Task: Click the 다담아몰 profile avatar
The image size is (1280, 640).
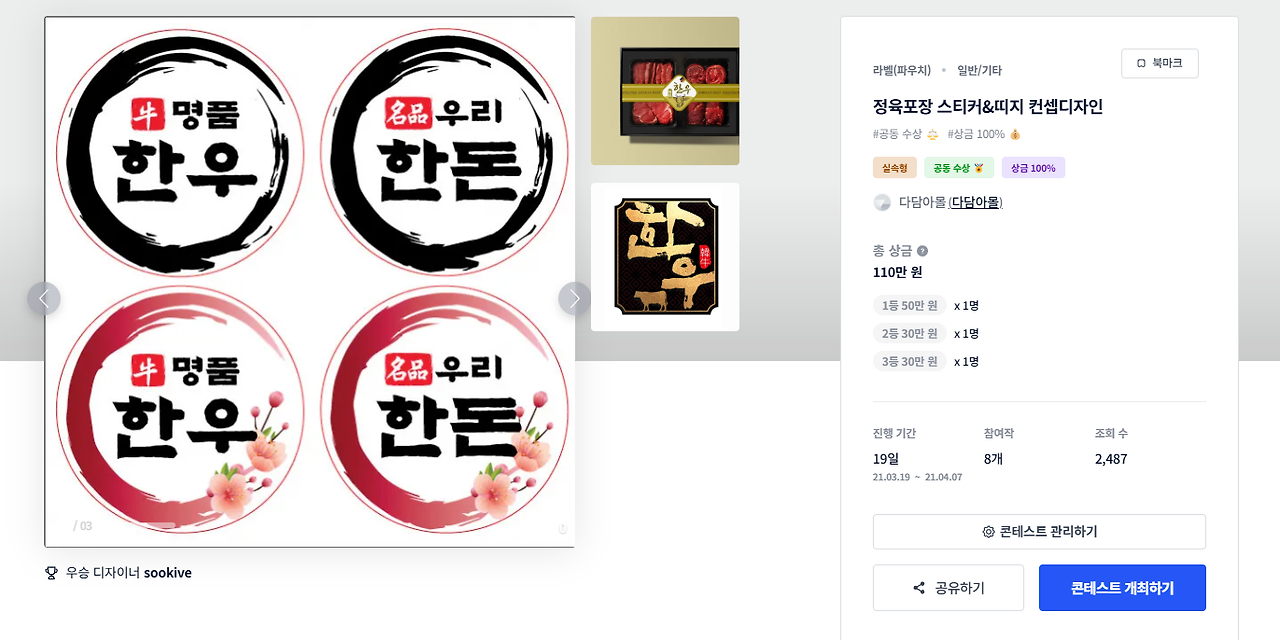Action: point(882,202)
